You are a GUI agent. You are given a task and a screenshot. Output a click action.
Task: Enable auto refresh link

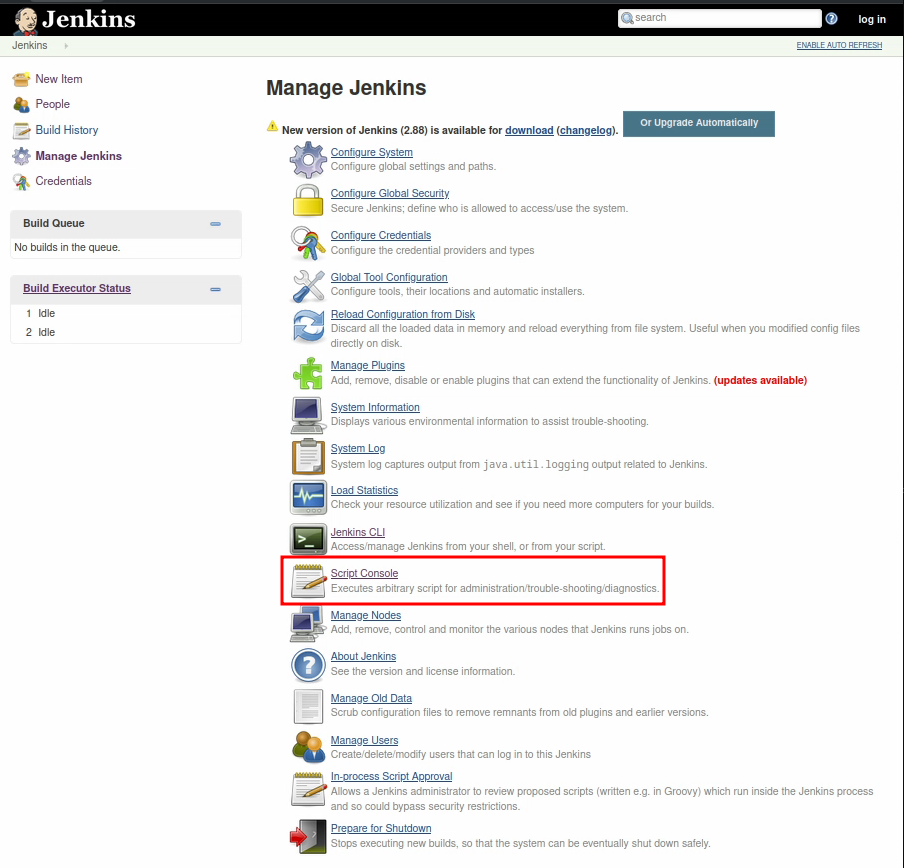[839, 46]
